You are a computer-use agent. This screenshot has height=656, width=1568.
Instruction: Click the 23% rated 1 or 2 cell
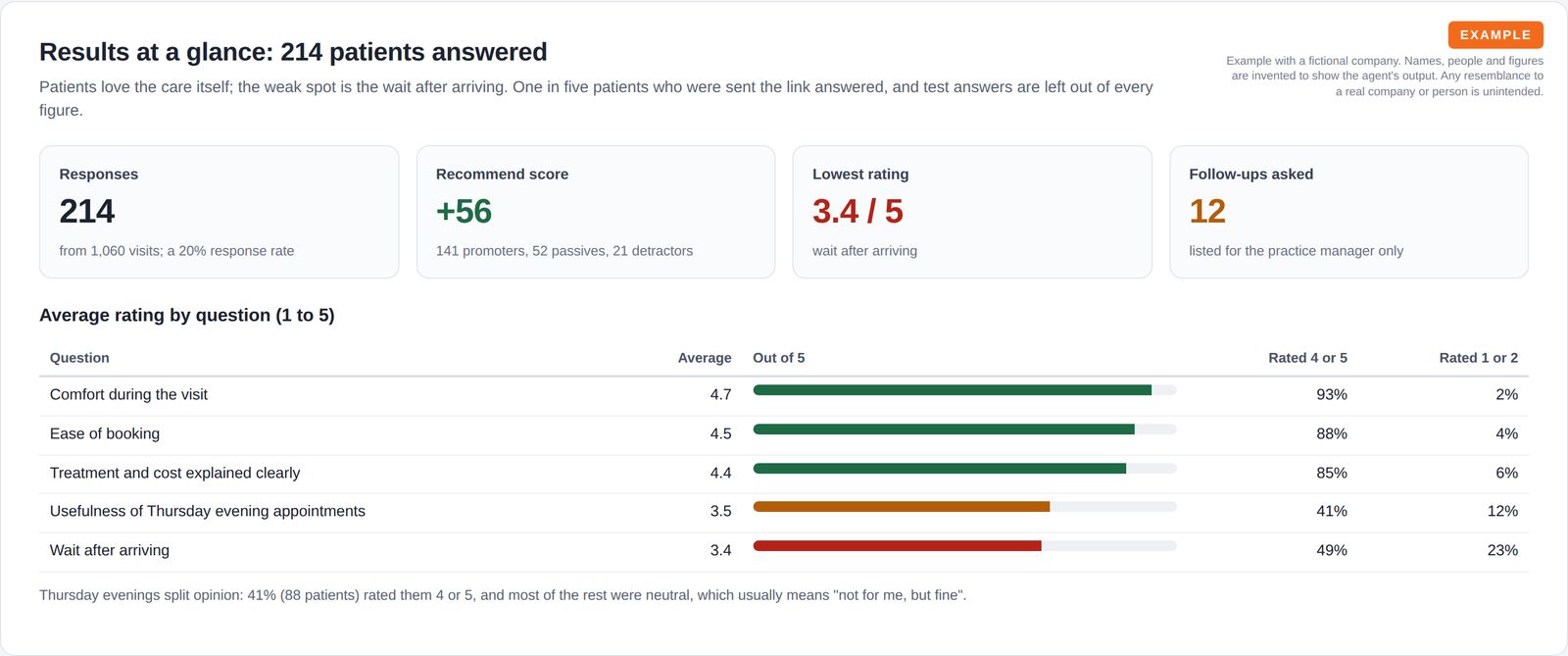(1502, 550)
